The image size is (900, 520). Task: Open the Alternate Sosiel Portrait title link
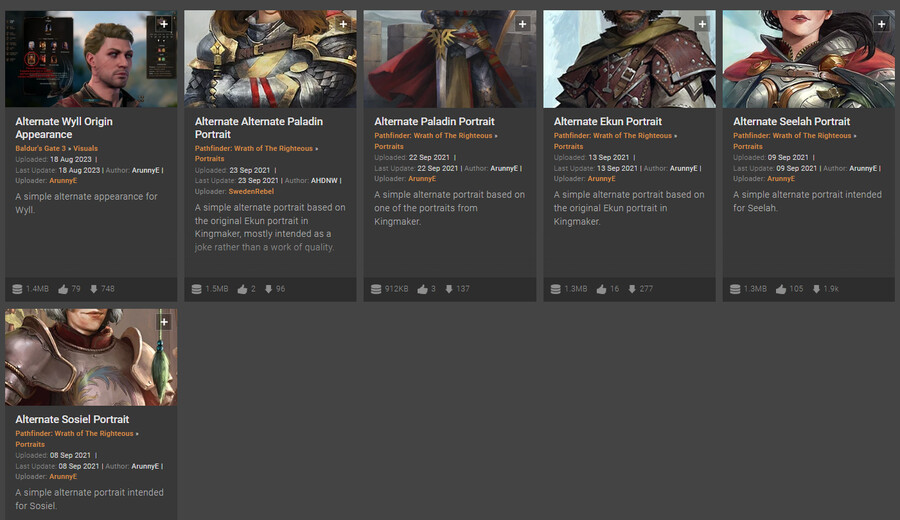pyautogui.click(x=72, y=420)
